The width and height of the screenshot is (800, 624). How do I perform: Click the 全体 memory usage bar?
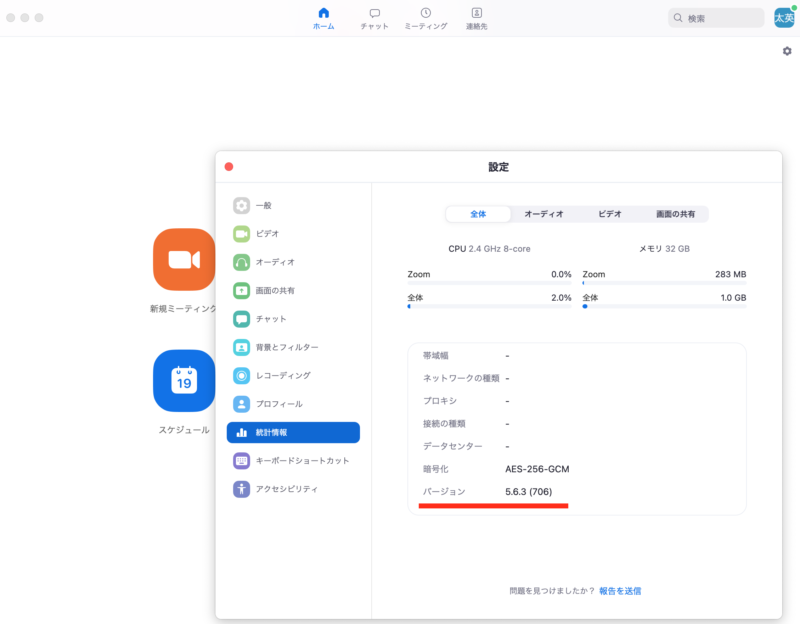click(664, 306)
